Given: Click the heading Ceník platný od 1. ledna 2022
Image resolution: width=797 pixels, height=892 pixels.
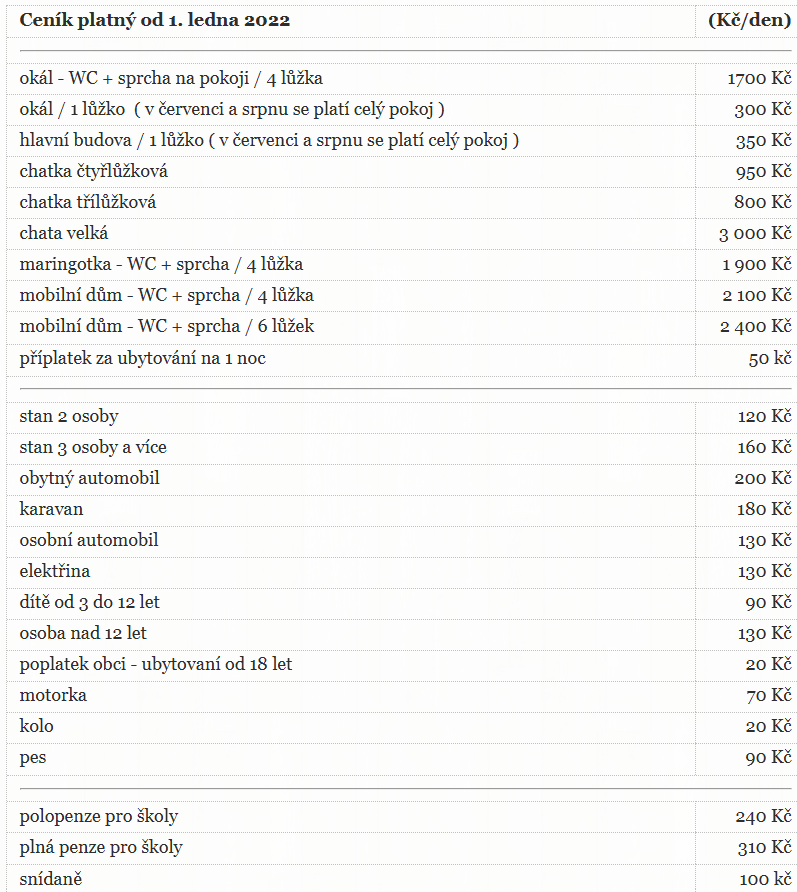Looking at the screenshot, I should [x=155, y=20].
